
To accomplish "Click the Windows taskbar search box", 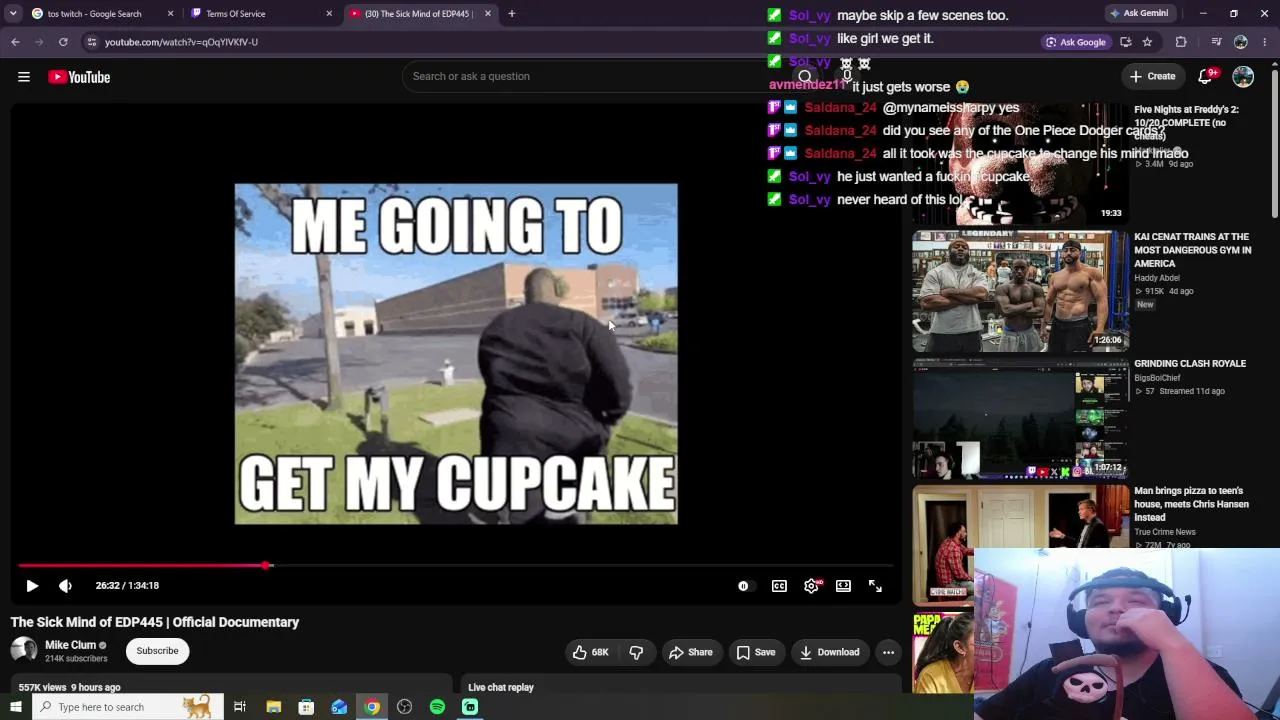I will 127,707.
